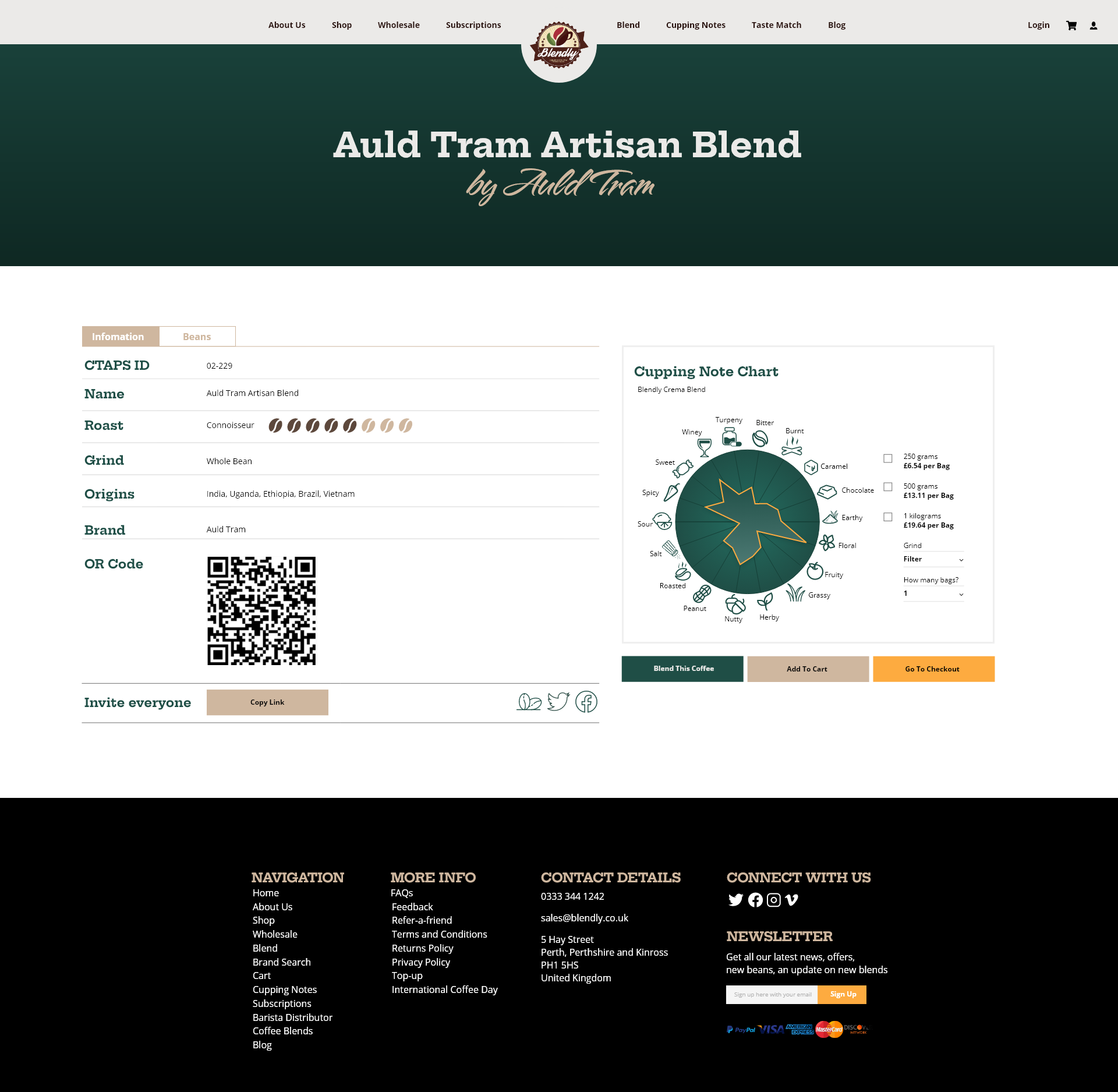The image size is (1118, 1092).
Task: Switch to the Beans tab
Action: point(197,337)
